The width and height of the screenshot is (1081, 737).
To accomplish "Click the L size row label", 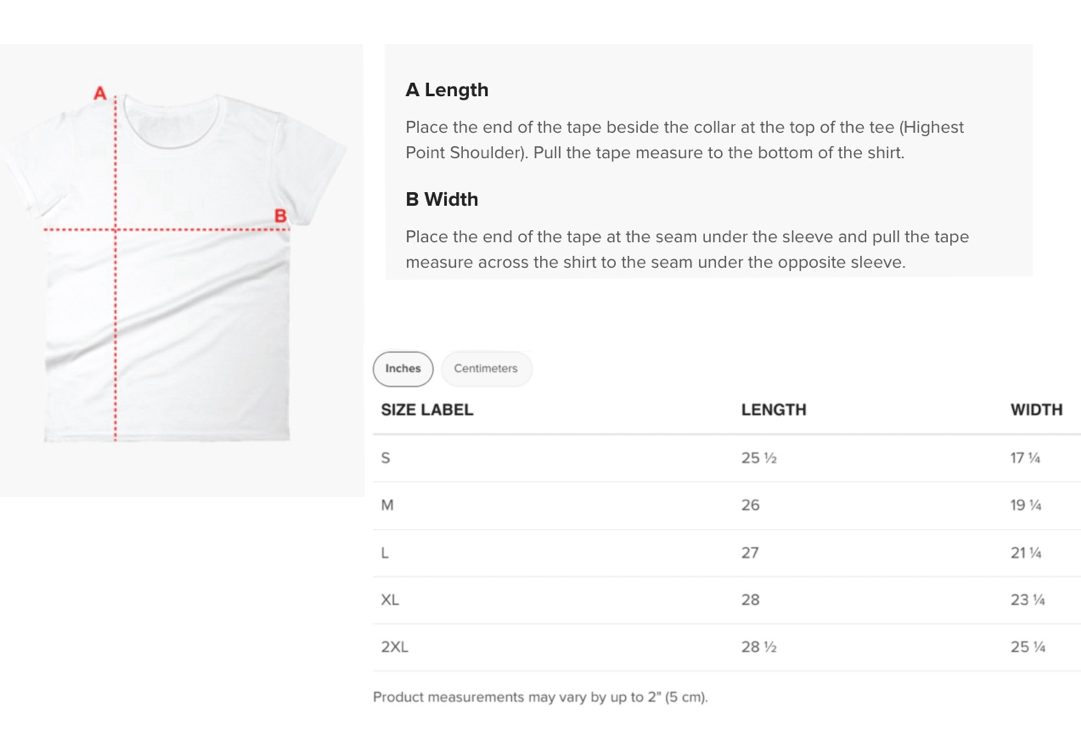I will point(385,553).
